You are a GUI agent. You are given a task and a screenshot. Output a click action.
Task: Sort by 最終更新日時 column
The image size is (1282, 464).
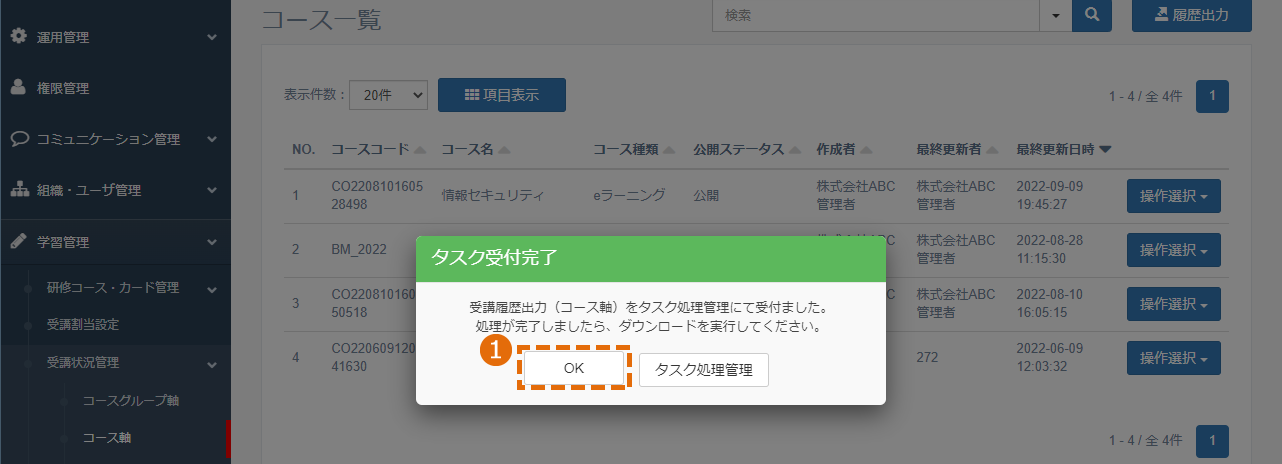[x=1063, y=149]
